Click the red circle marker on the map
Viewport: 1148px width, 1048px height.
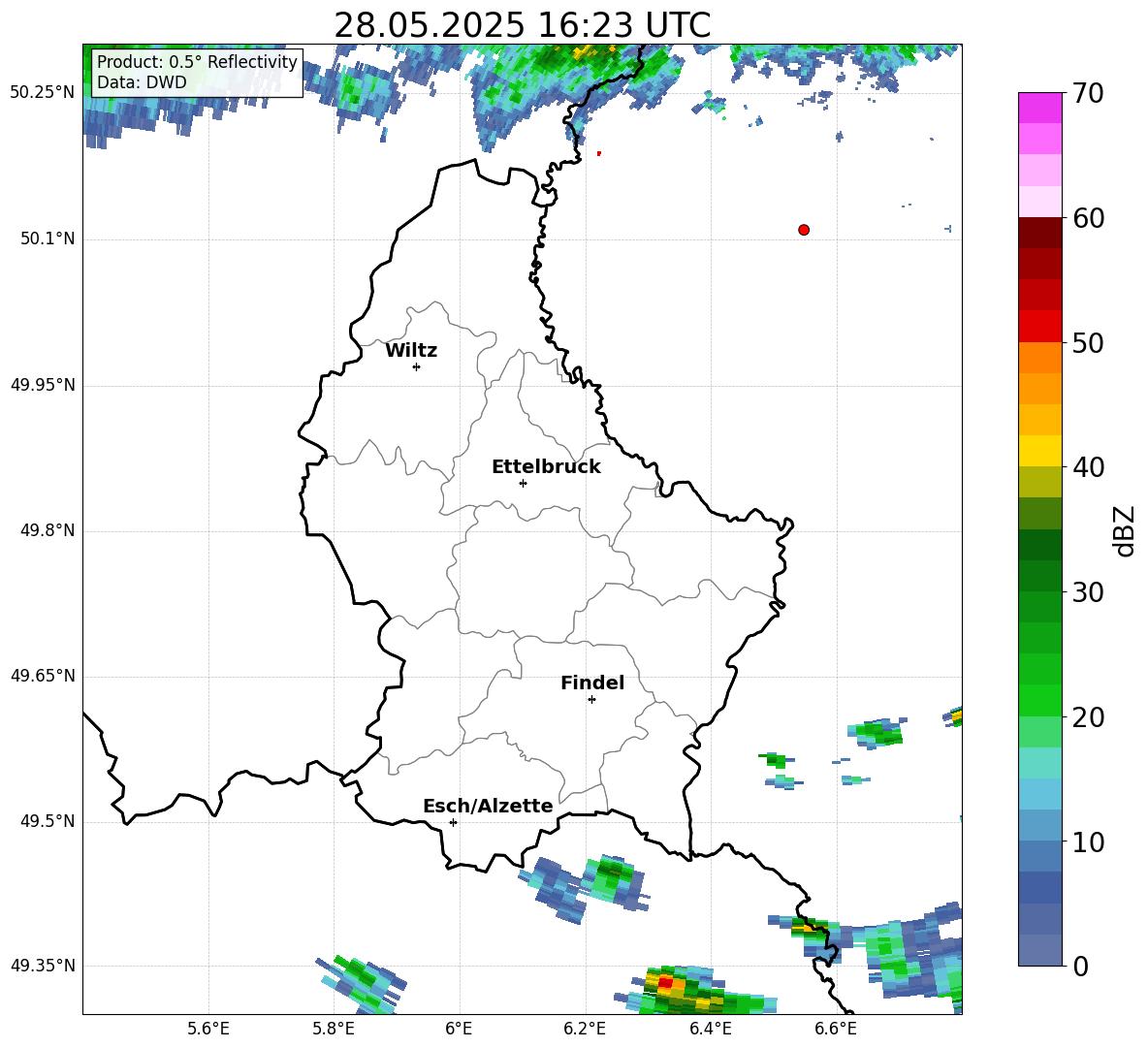point(804,230)
